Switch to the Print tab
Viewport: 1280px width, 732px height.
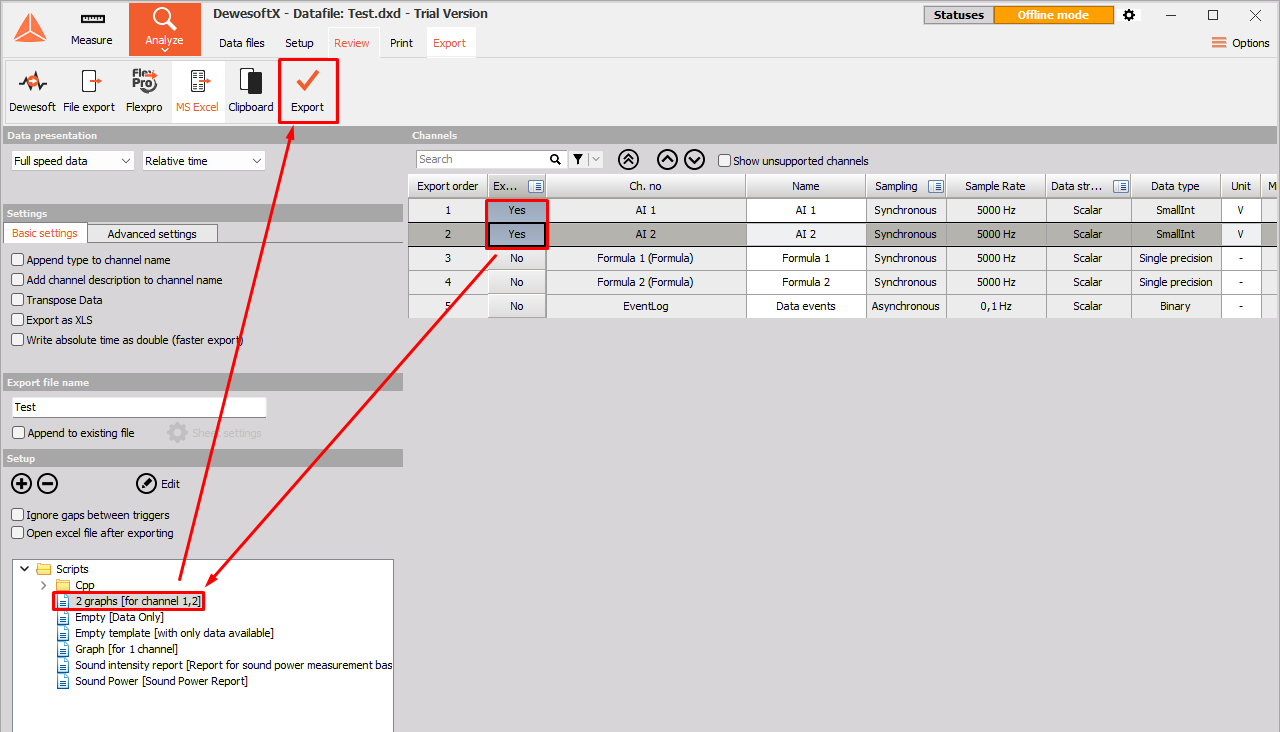tap(401, 43)
